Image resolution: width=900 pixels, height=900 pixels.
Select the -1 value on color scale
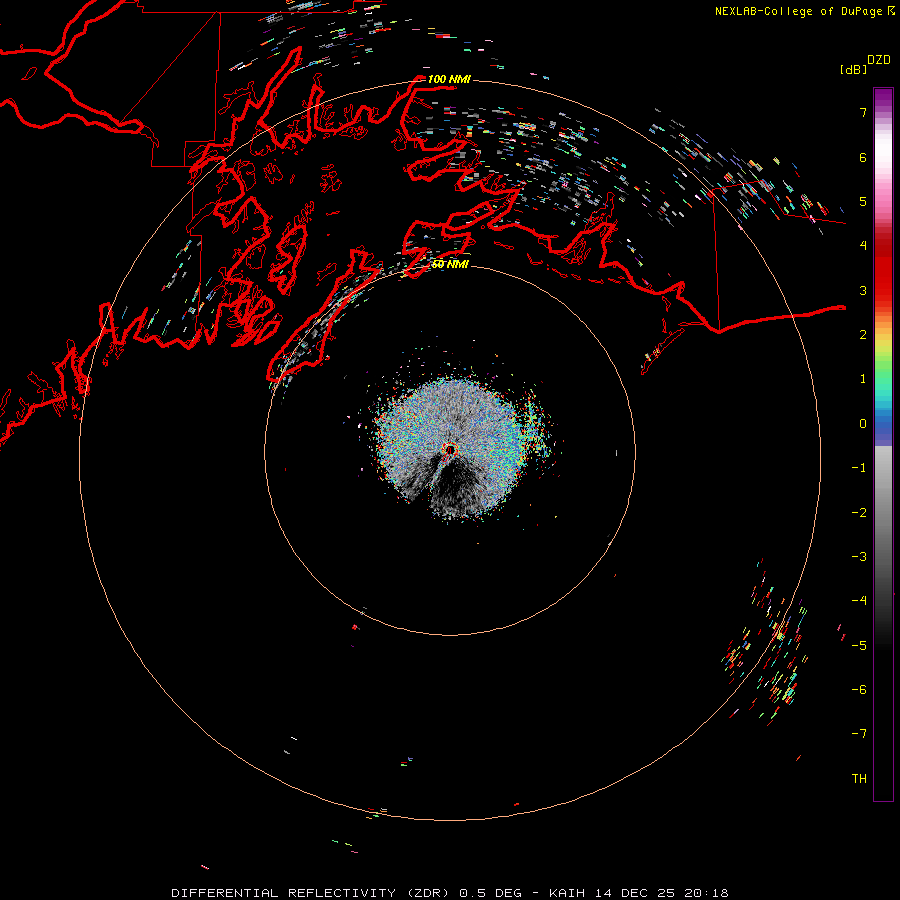pyautogui.click(x=859, y=468)
